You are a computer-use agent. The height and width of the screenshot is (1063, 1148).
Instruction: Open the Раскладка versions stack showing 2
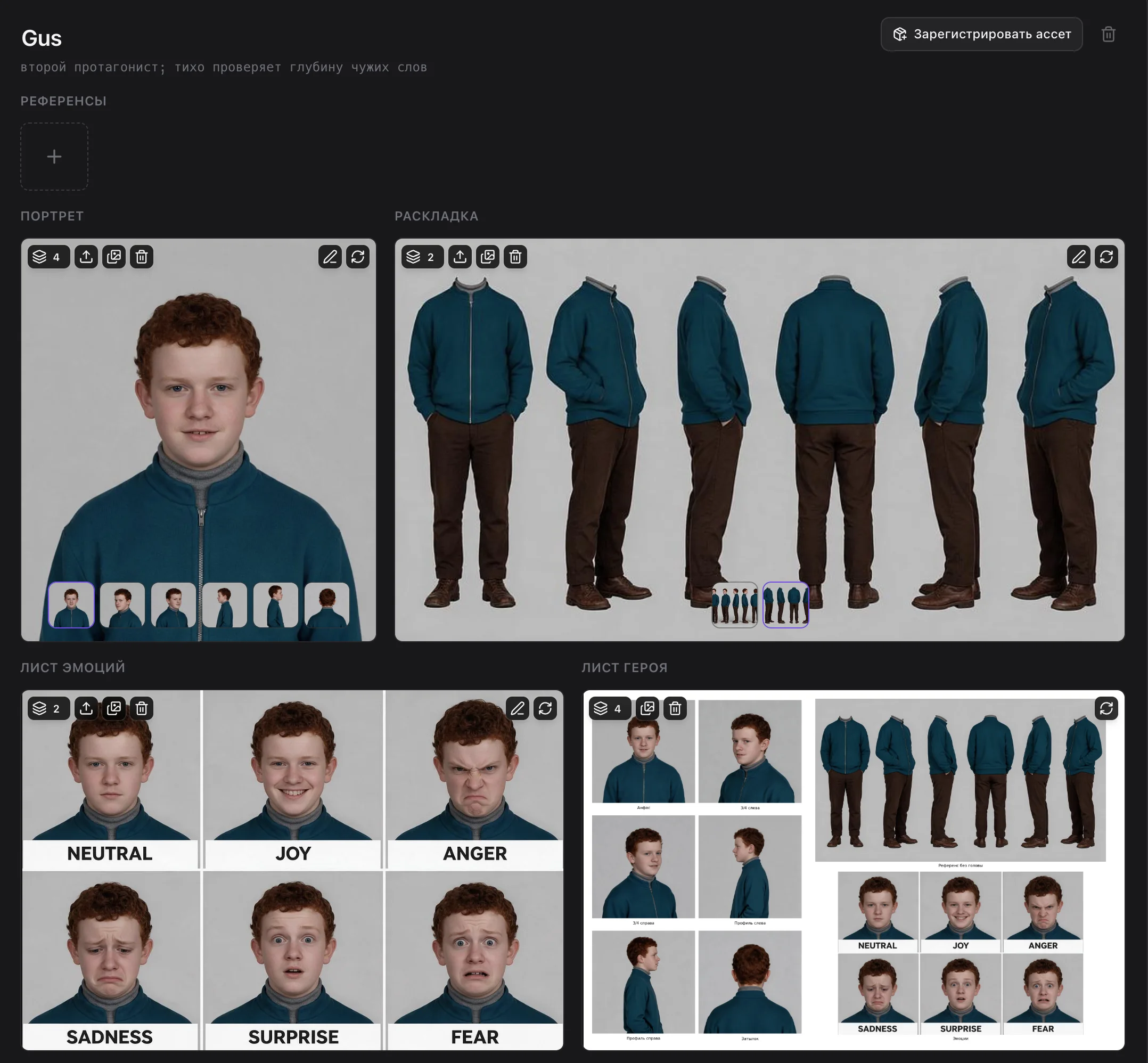click(x=422, y=257)
